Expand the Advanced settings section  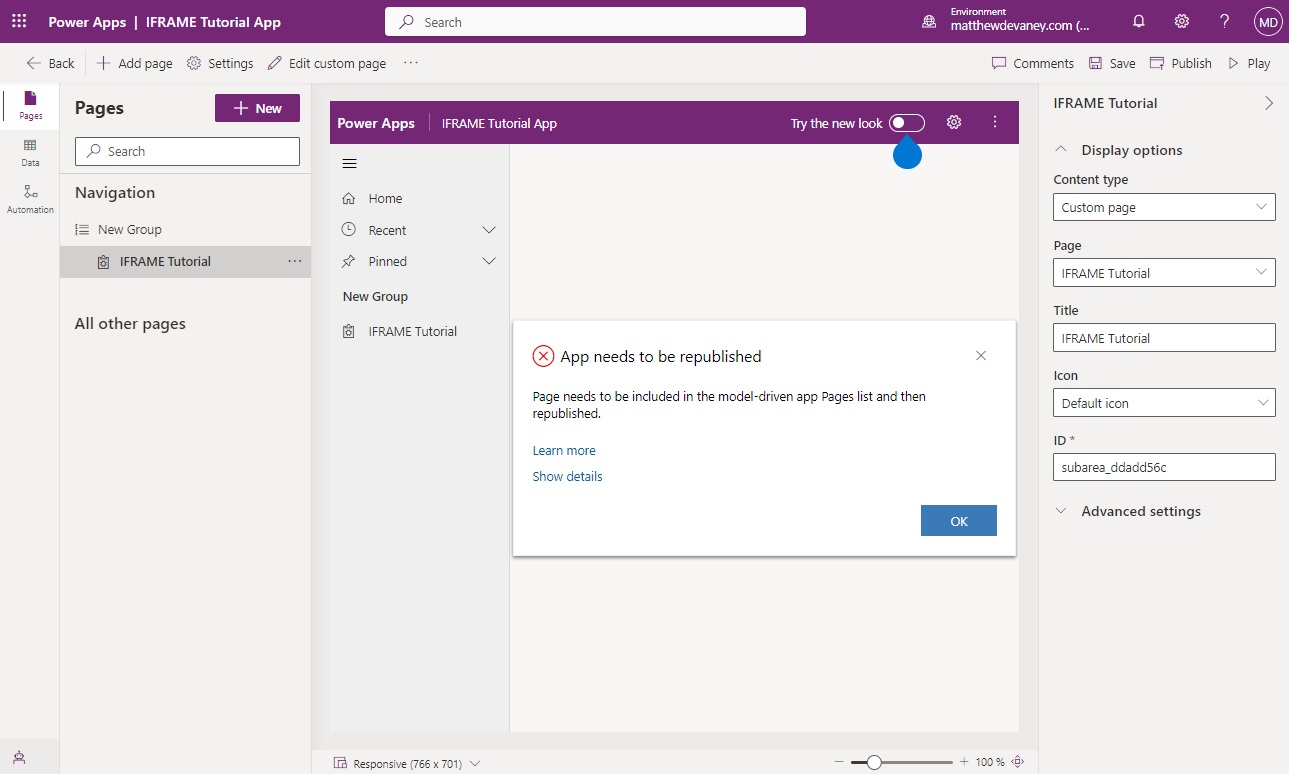point(1128,511)
